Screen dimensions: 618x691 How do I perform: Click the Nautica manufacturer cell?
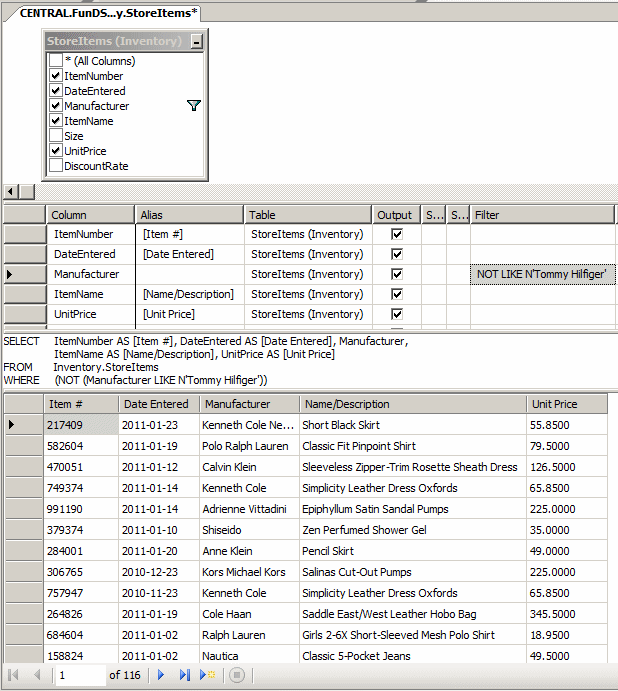[249, 656]
